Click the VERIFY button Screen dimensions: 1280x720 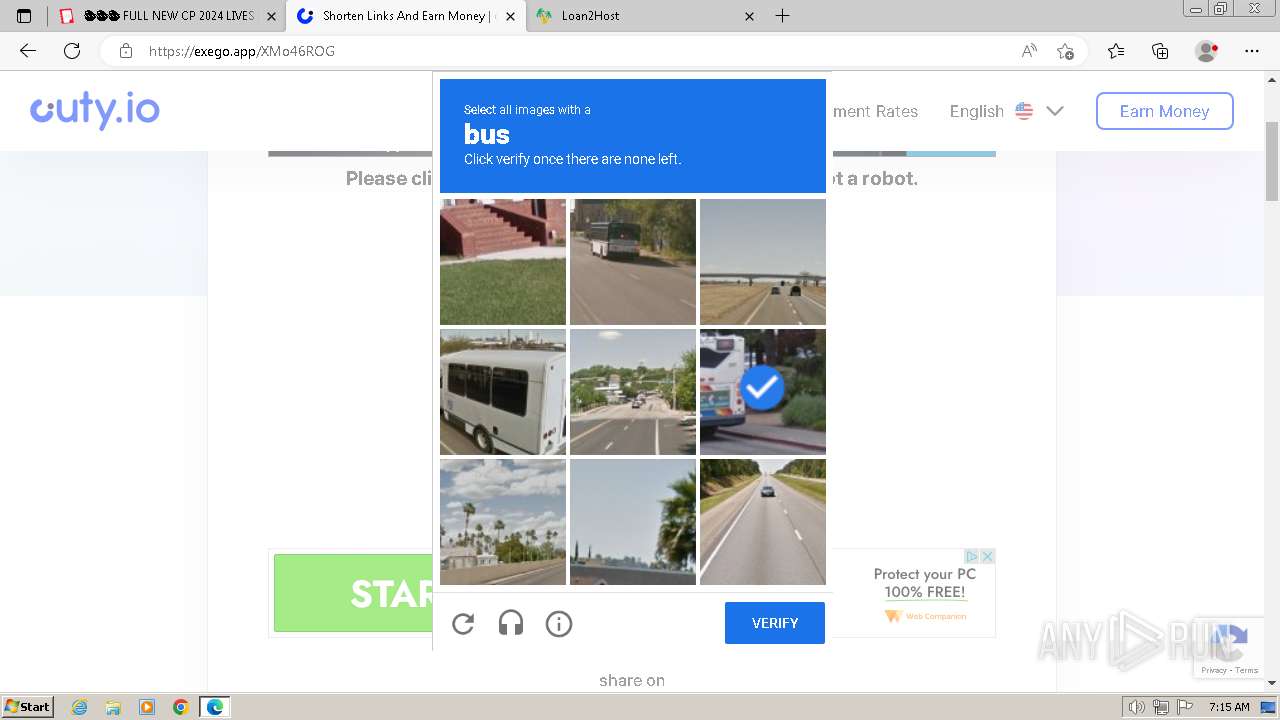[x=775, y=623]
